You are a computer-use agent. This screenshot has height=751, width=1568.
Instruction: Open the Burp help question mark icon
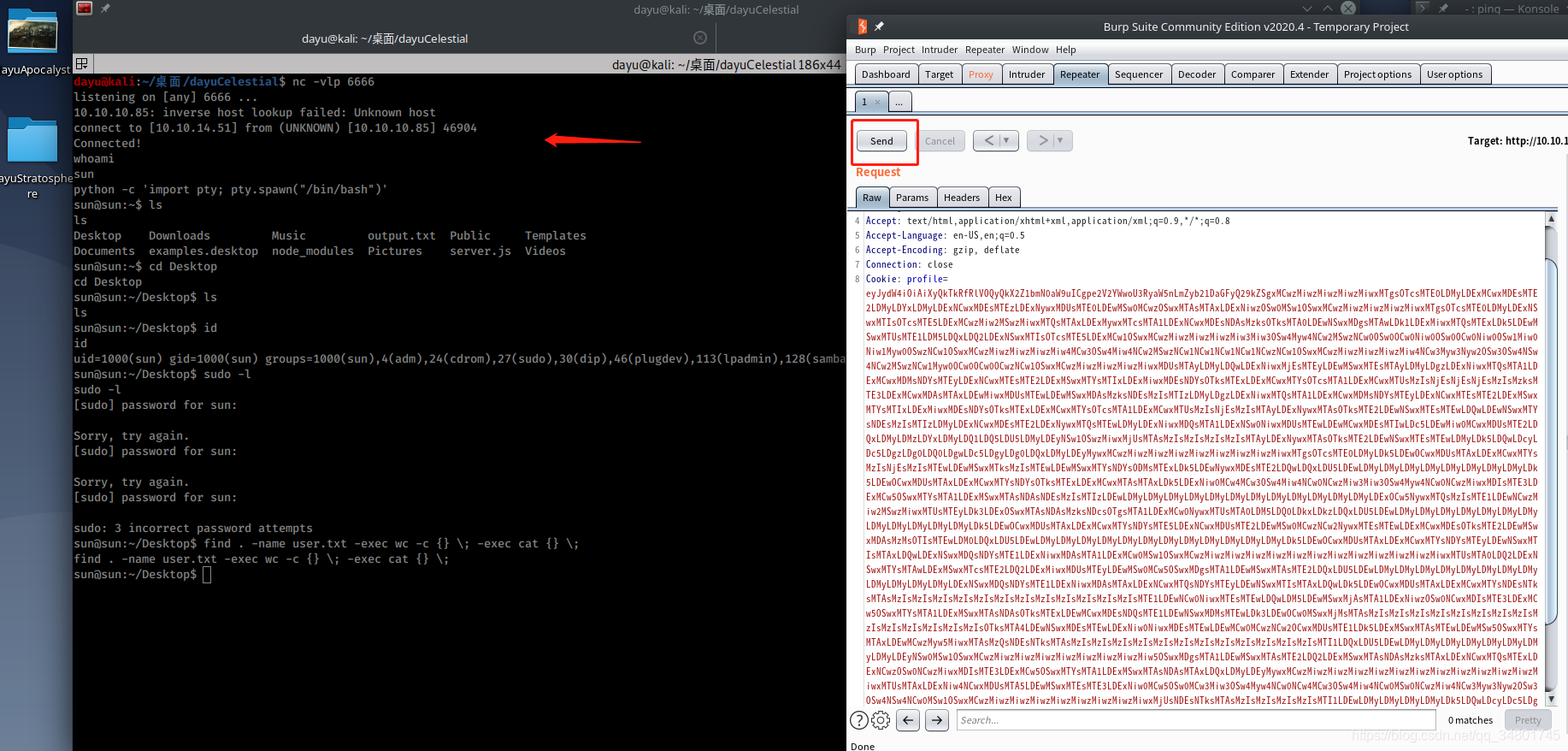[859, 720]
